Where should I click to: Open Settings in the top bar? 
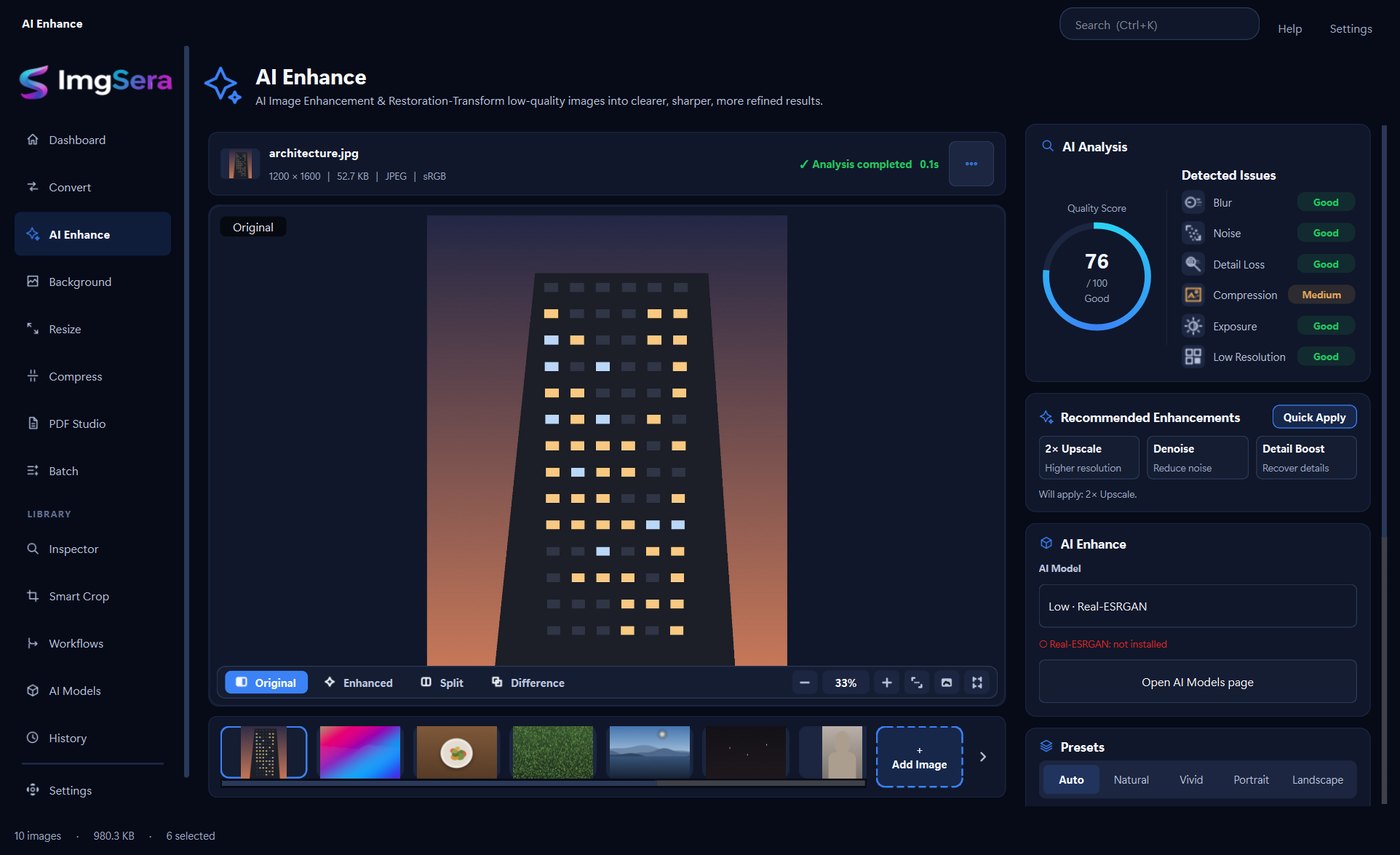tap(1351, 29)
